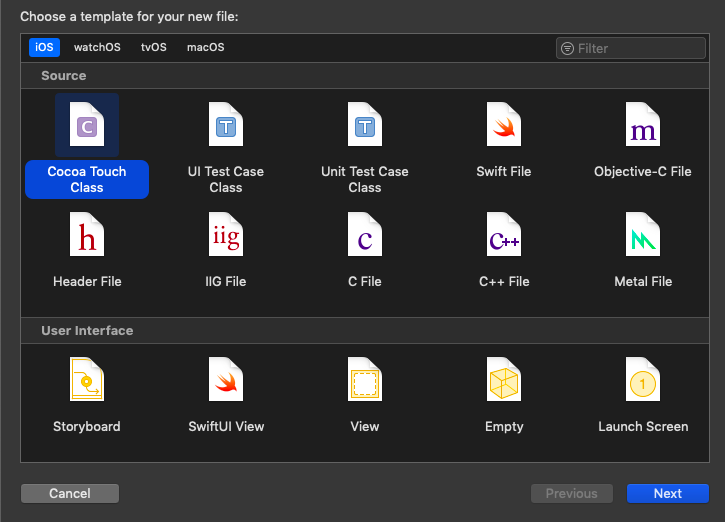
Task: Click the 'UI Test Case Class' label
Action: pos(226,179)
